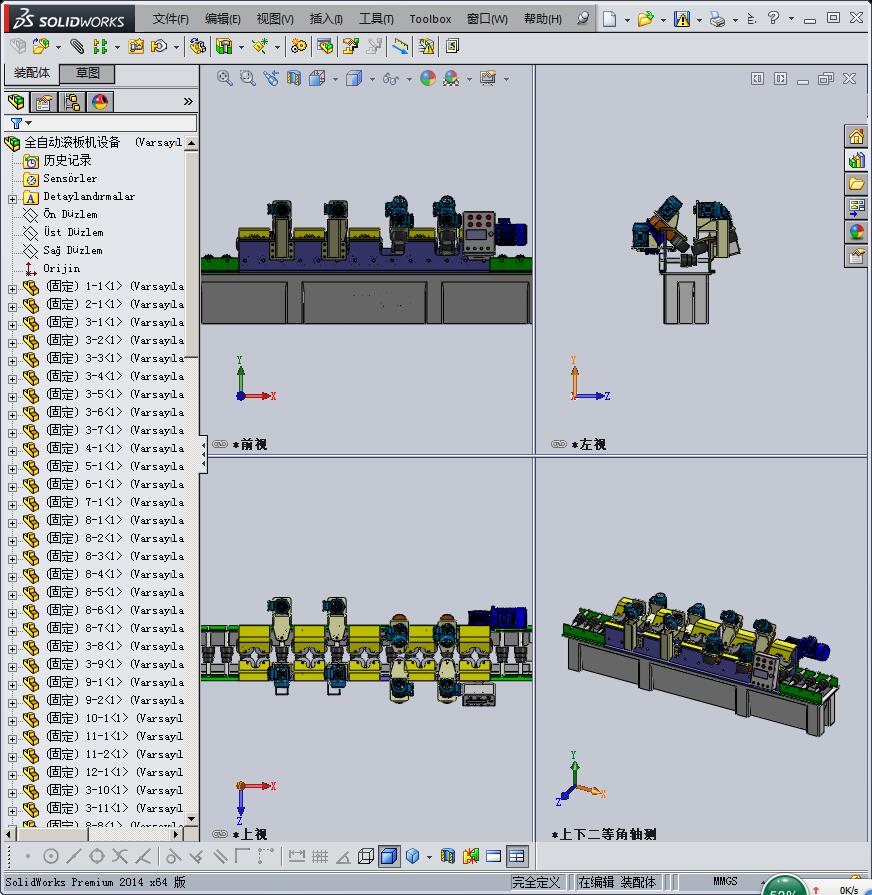Open the 工具(T) menu

376,19
